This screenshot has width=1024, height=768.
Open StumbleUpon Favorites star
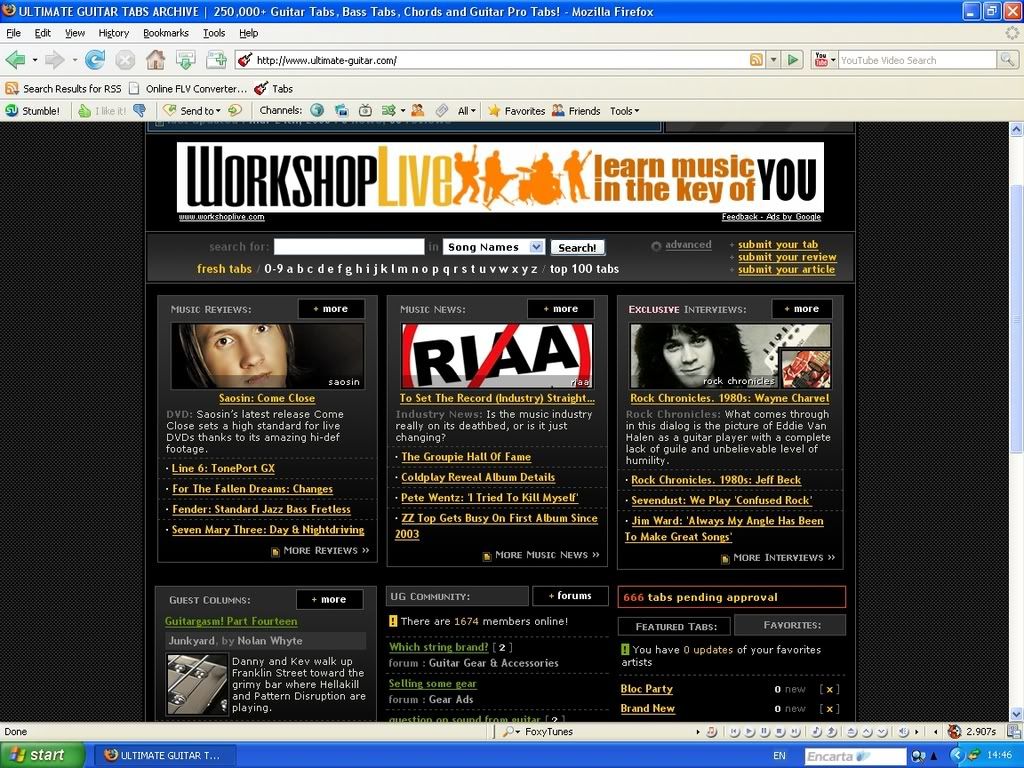click(516, 111)
